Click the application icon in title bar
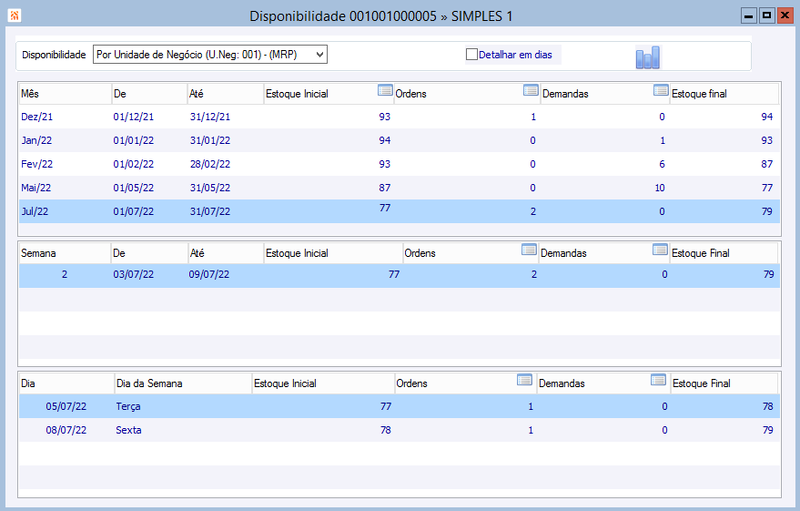This screenshot has width=800, height=511. point(14,16)
